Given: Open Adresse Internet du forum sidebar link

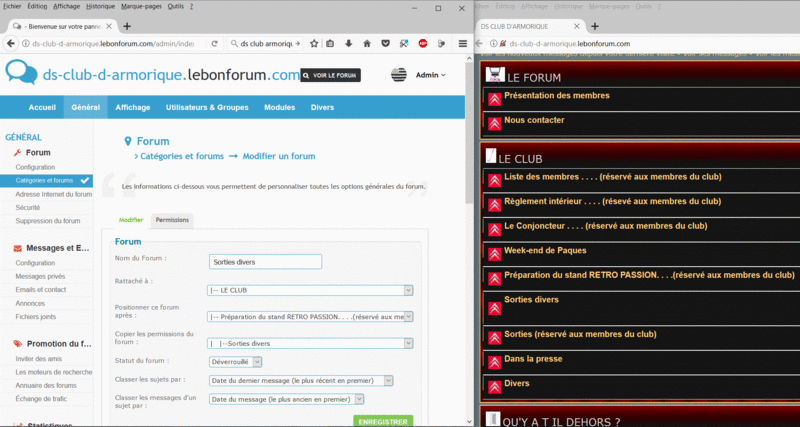Looking at the screenshot, I should click(x=54, y=194).
